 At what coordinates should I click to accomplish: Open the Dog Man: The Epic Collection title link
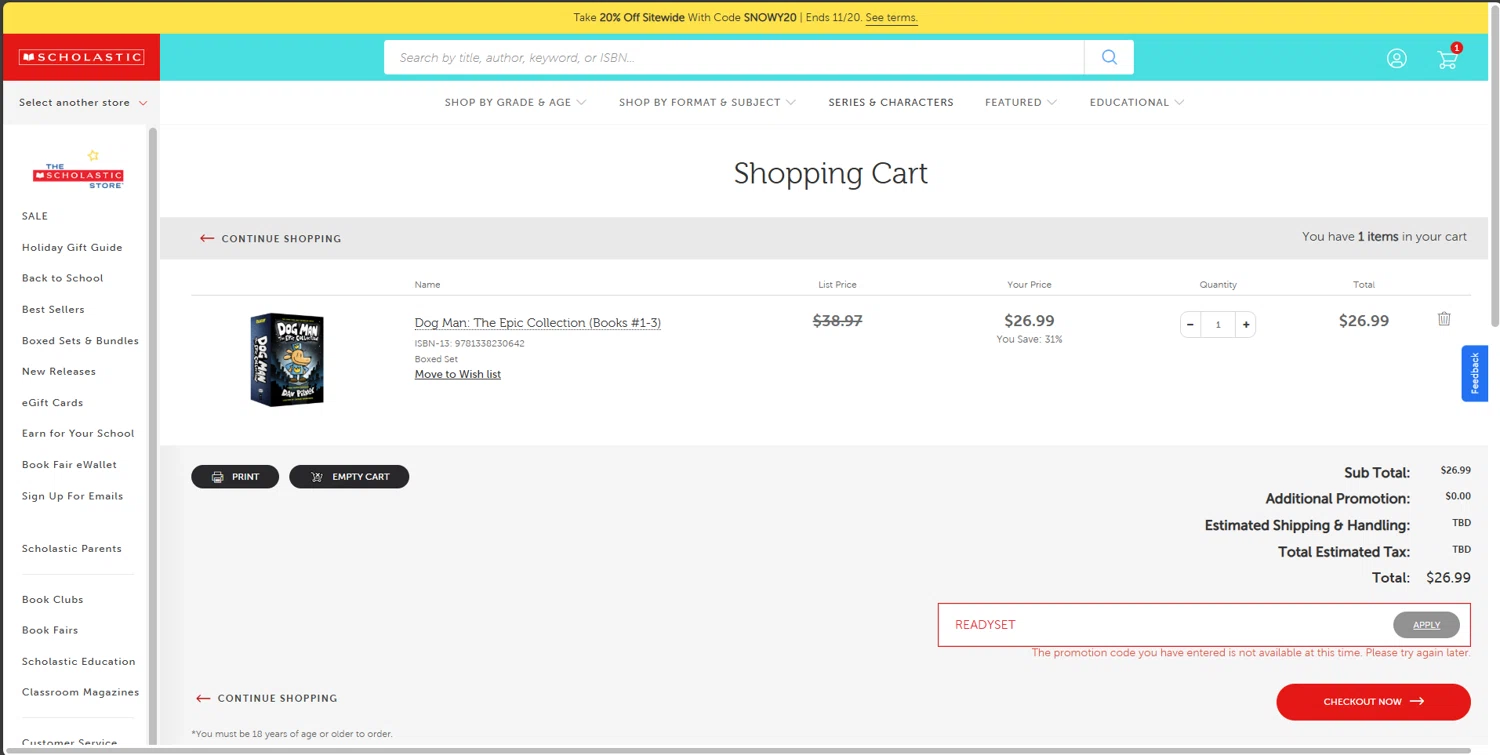[538, 322]
